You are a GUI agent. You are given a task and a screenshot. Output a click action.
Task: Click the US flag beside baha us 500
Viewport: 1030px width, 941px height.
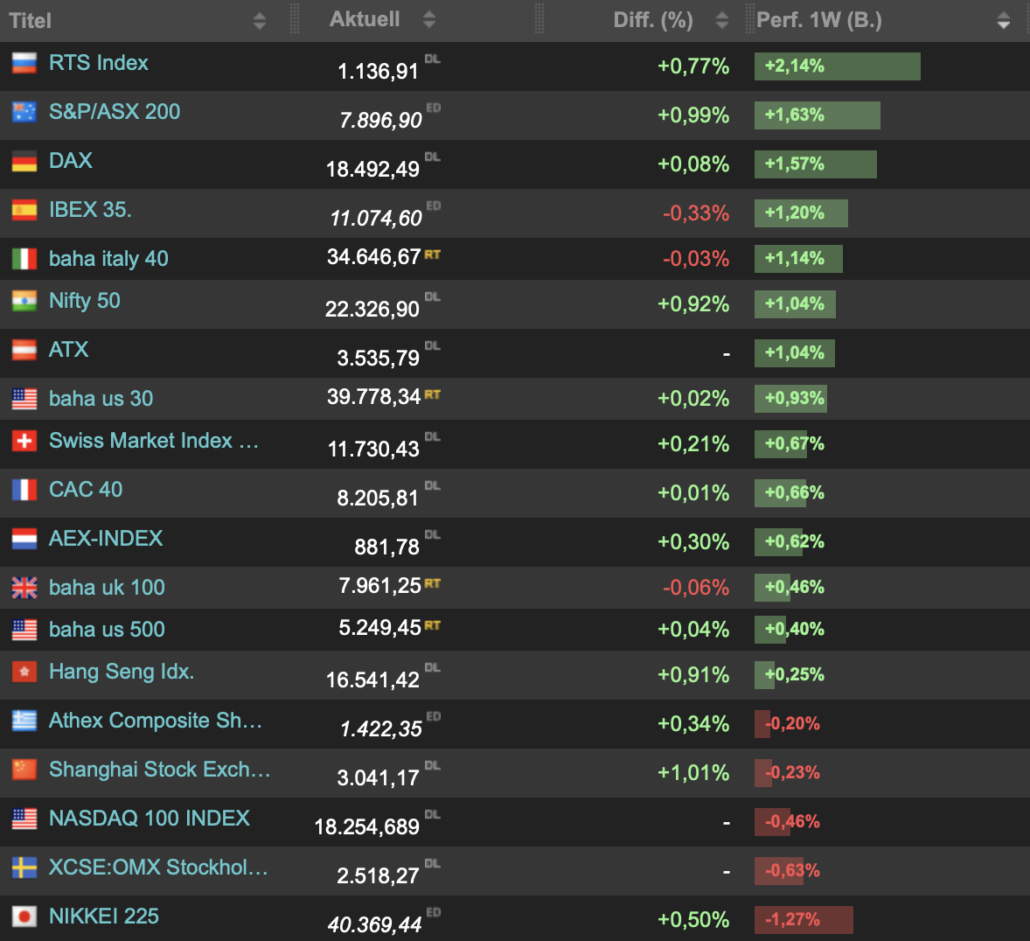24,630
